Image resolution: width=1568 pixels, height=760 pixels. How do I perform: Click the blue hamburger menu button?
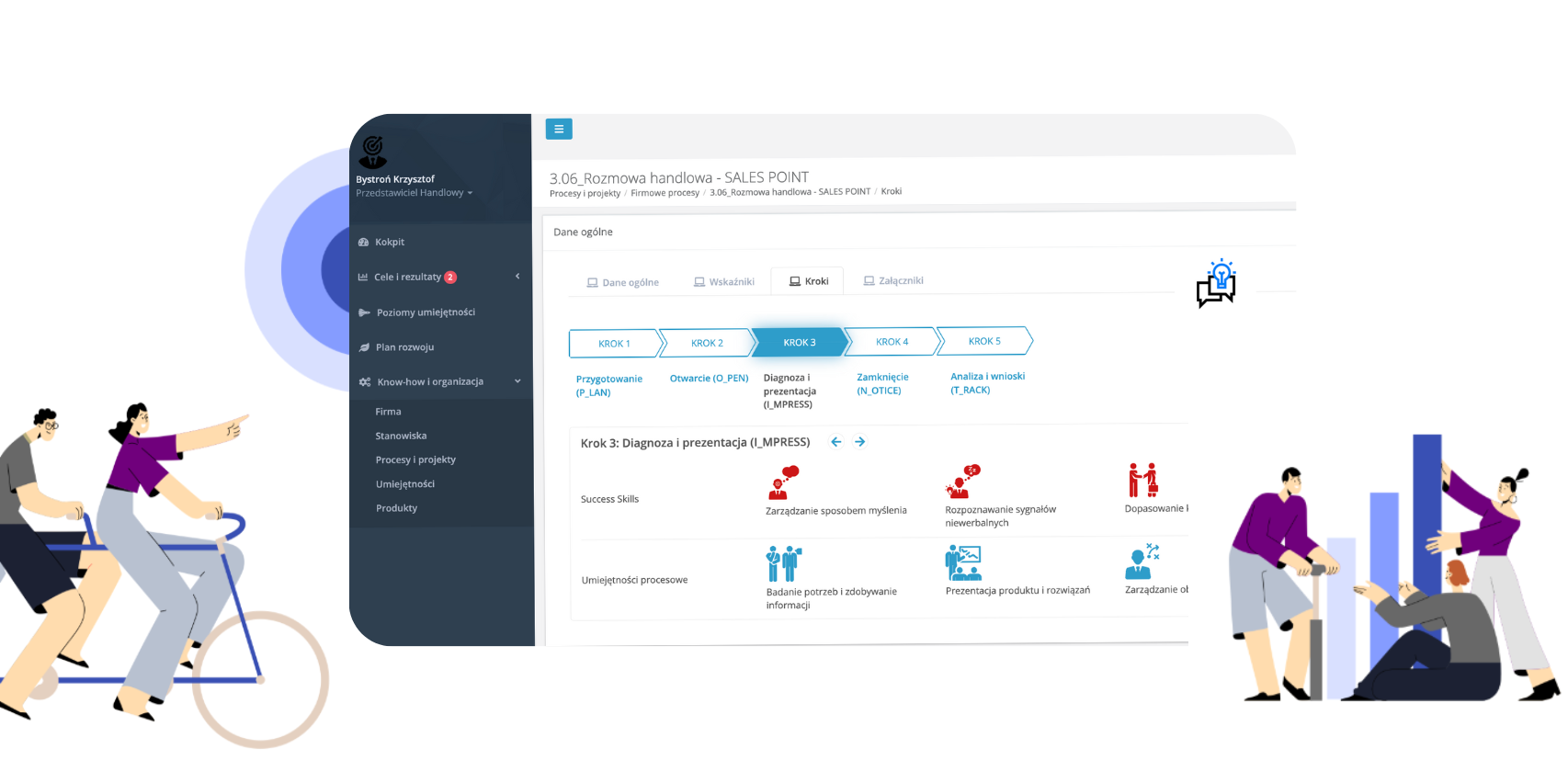tap(559, 130)
